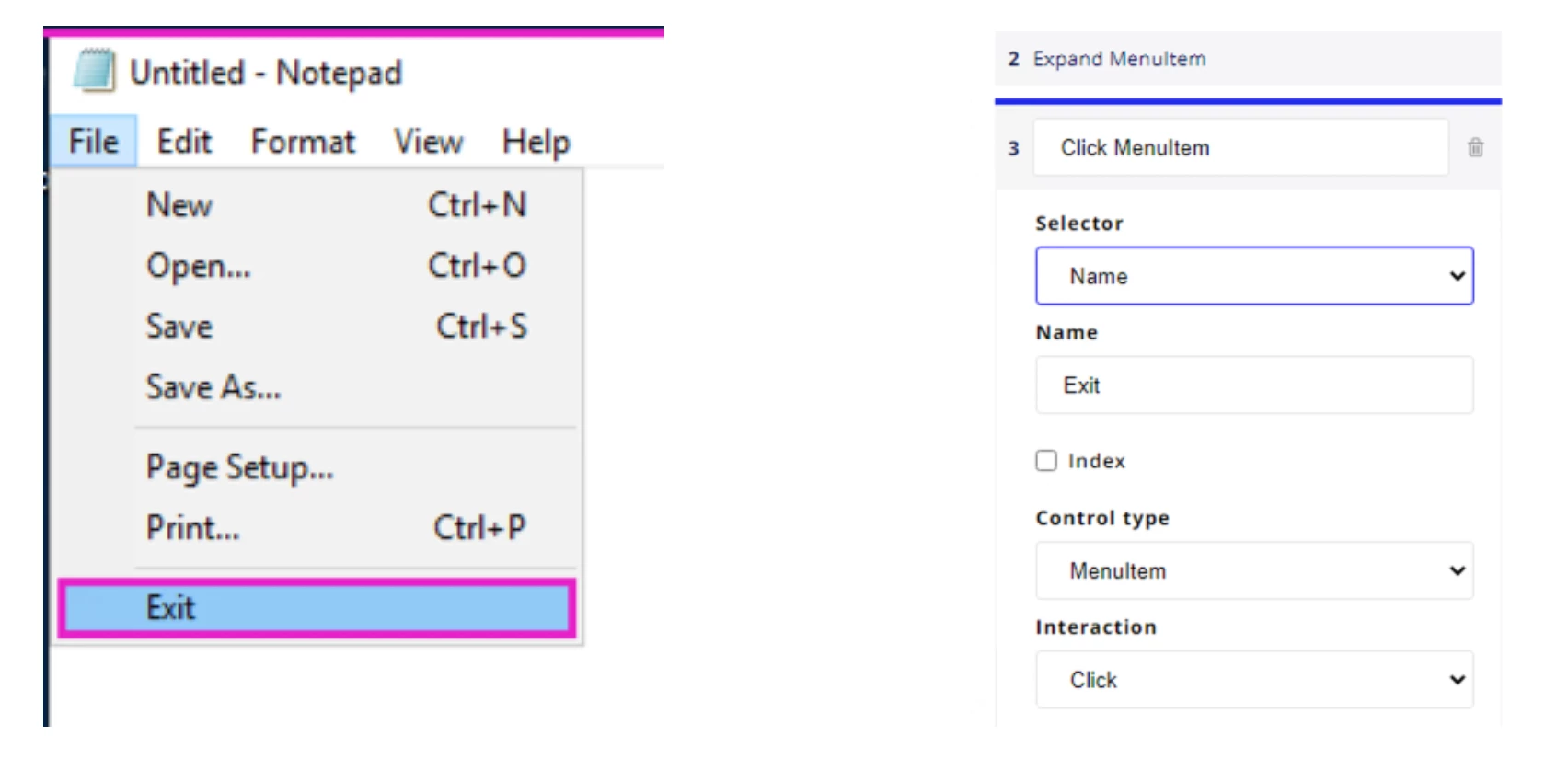Image resolution: width=1568 pixels, height=782 pixels.
Task: Open the View menu
Action: tap(428, 142)
